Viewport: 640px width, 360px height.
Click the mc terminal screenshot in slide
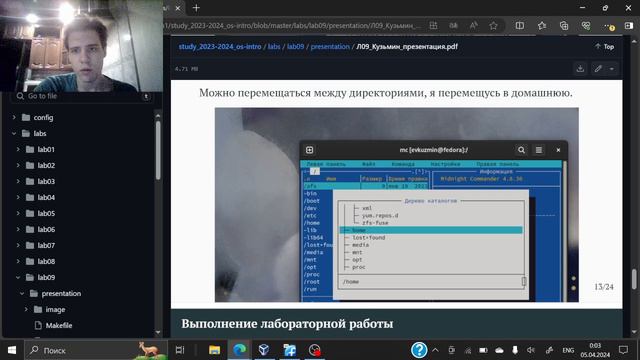click(x=396, y=205)
